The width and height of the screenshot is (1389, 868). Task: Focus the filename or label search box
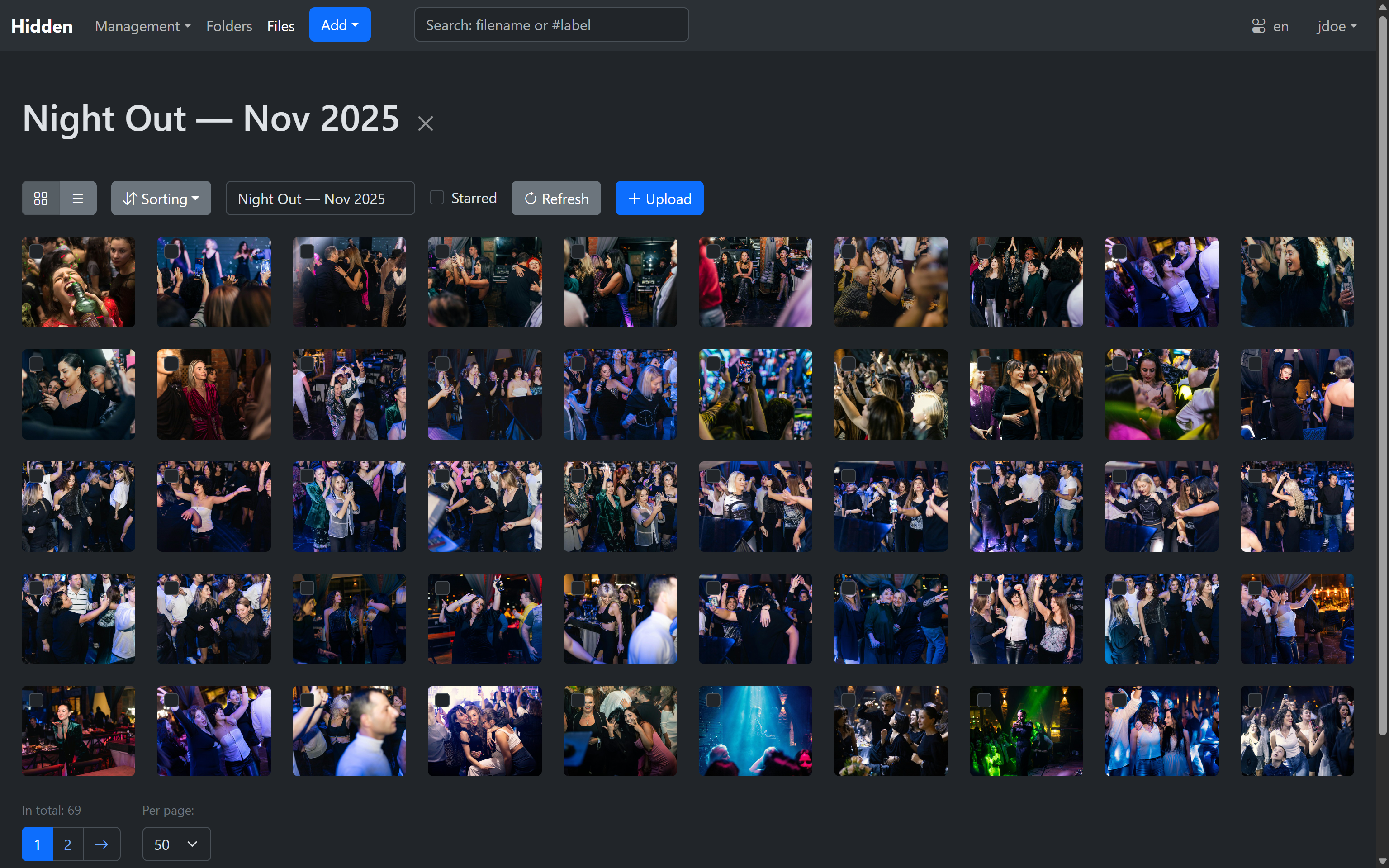click(551, 25)
